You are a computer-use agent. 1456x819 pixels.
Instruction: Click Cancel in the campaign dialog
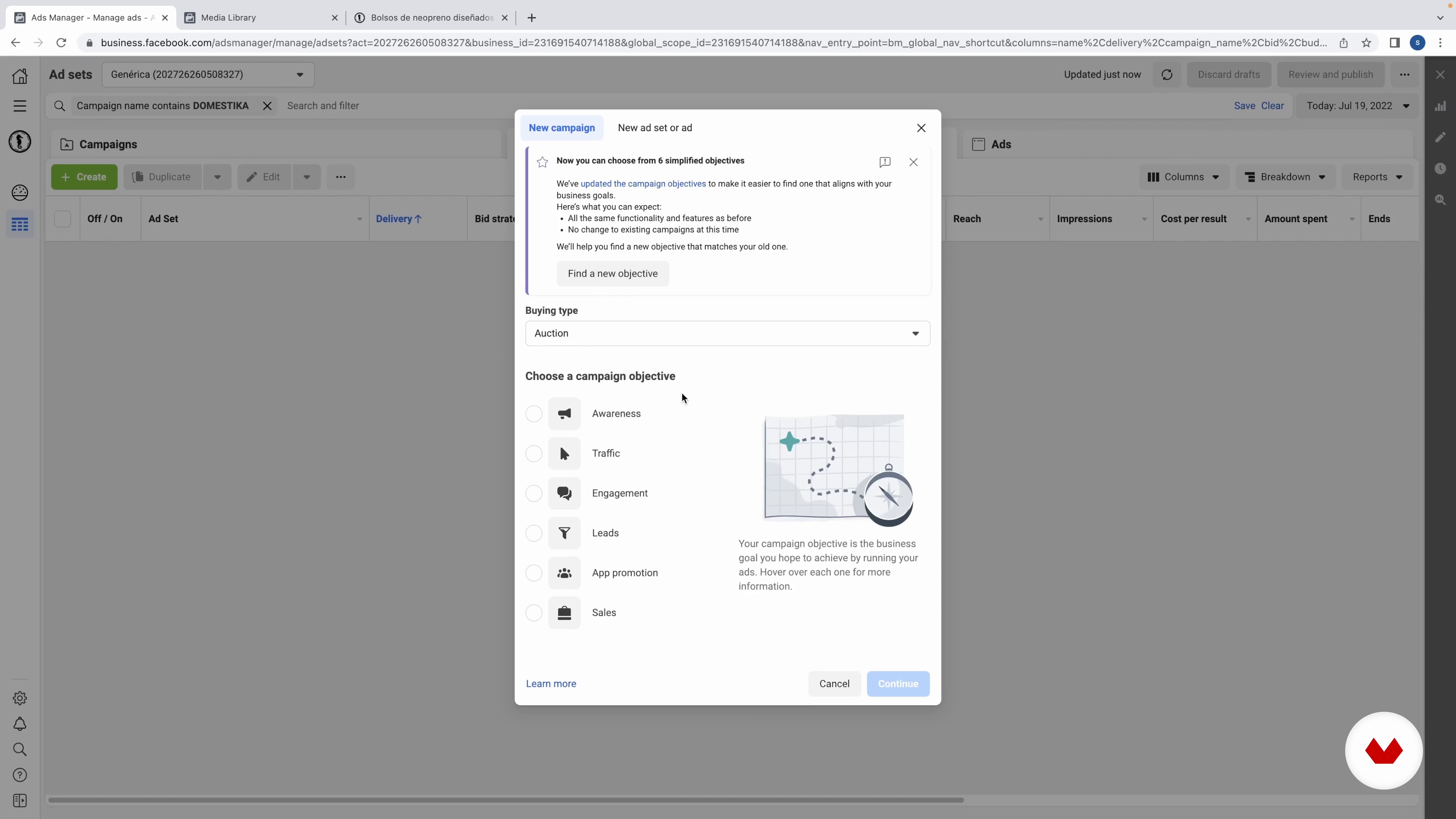click(834, 684)
